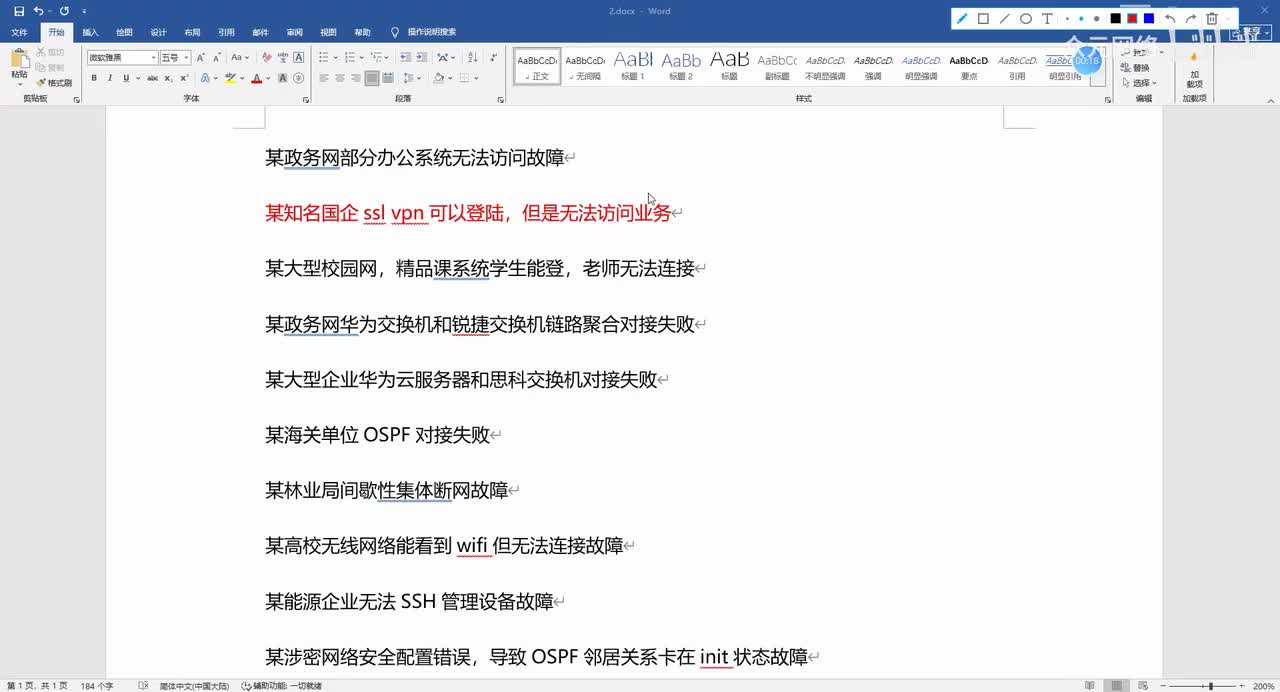
Task: Toggle Character Shading (gray A)
Action: (282, 78)
